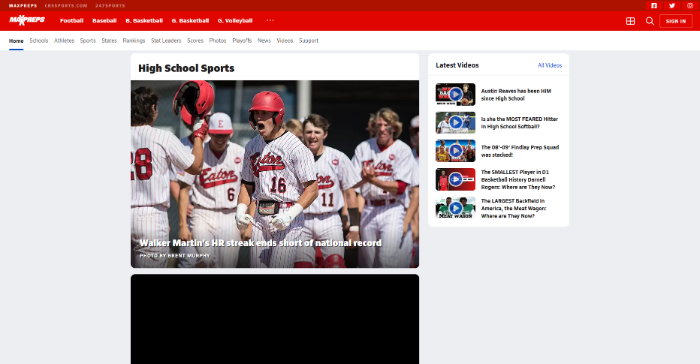The height and width of the screenshot is (364, 700).
Task: Open Walker Martin's HR streak headline
Action: coord(260,243)
